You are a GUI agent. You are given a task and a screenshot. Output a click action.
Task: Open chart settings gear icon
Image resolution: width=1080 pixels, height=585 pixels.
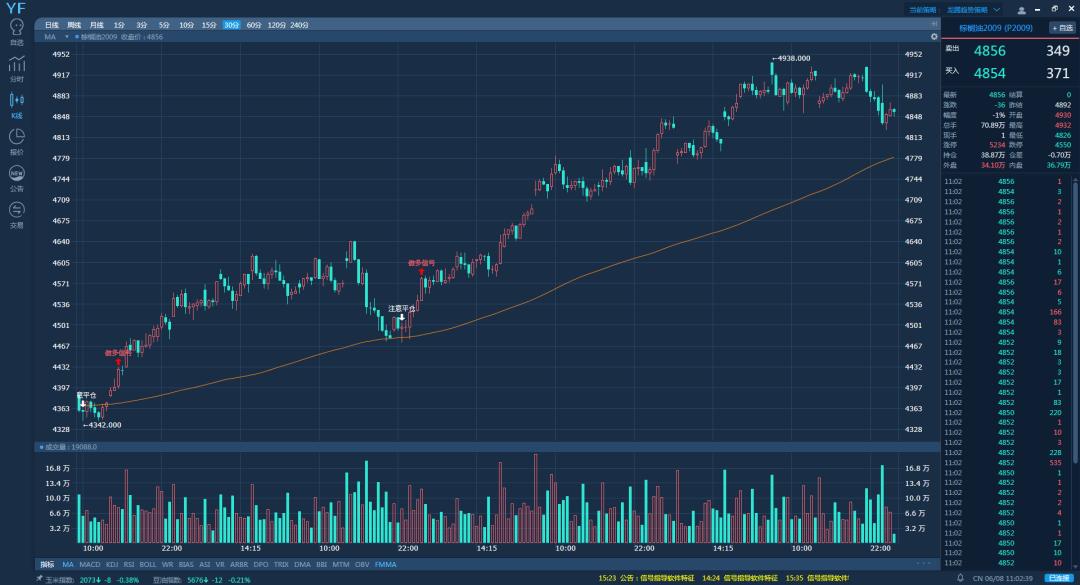coord(934,37)
